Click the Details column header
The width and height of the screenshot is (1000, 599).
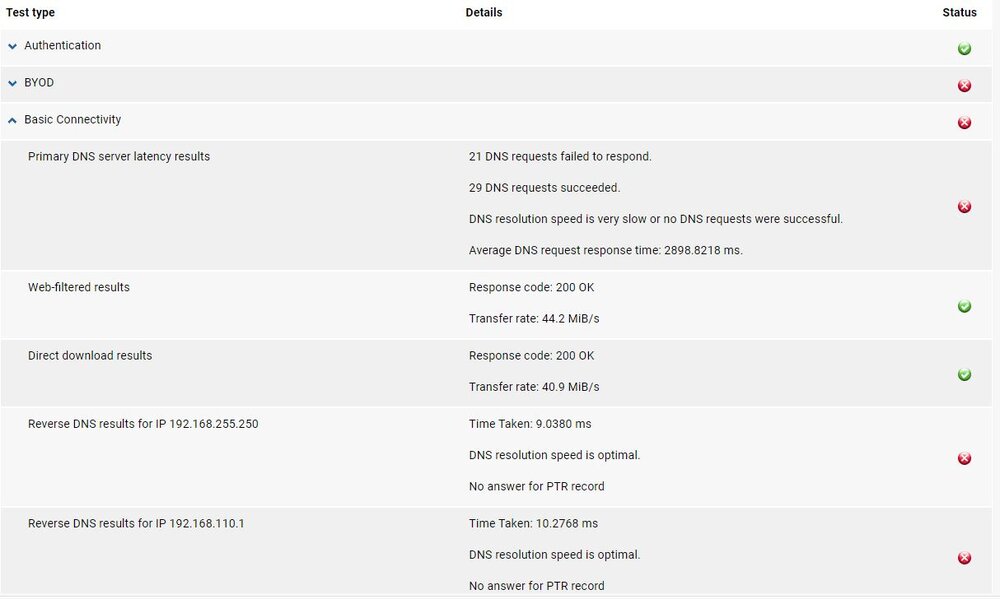coord(483,12)
